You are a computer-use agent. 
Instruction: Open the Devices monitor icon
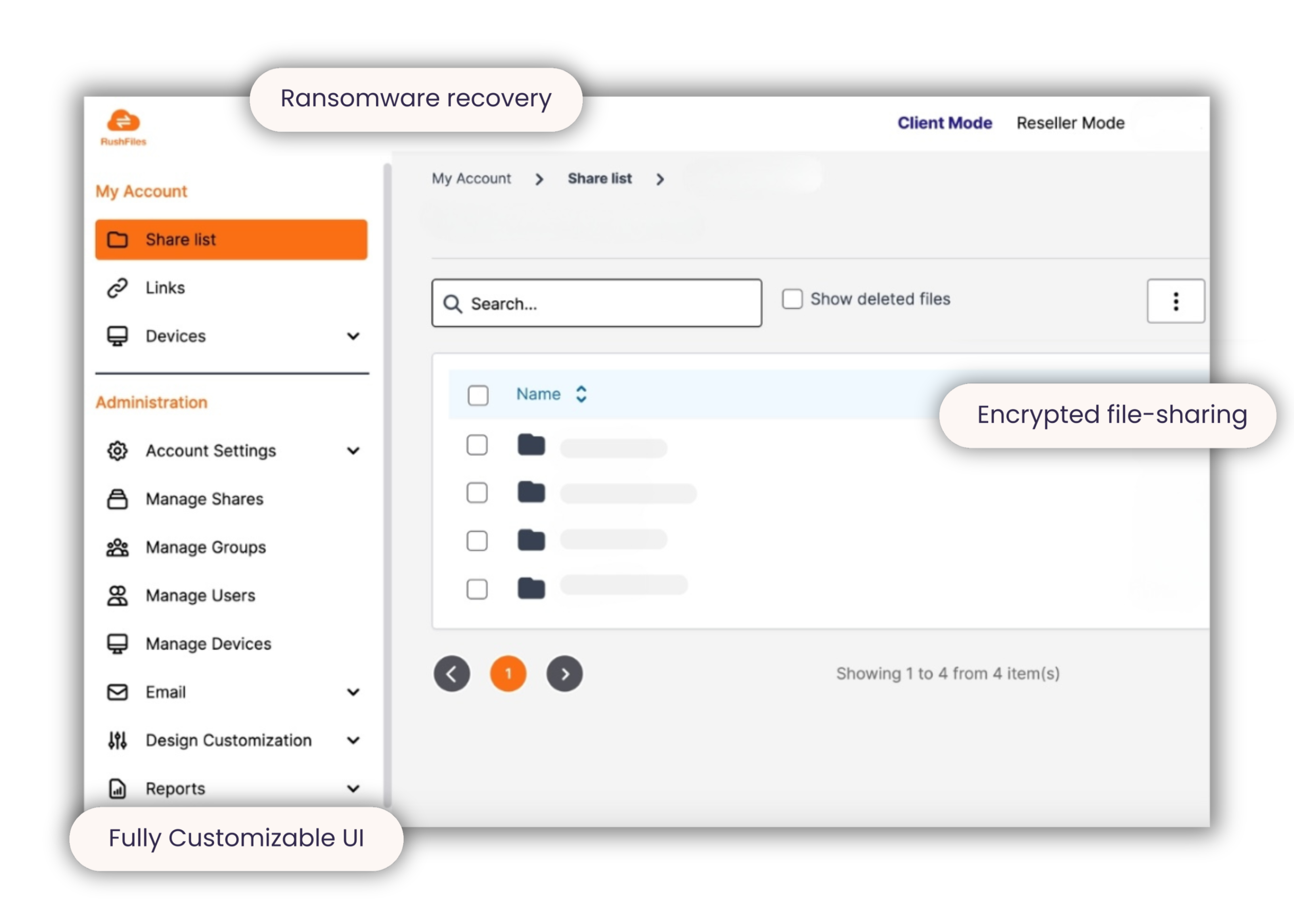point(117,336)
